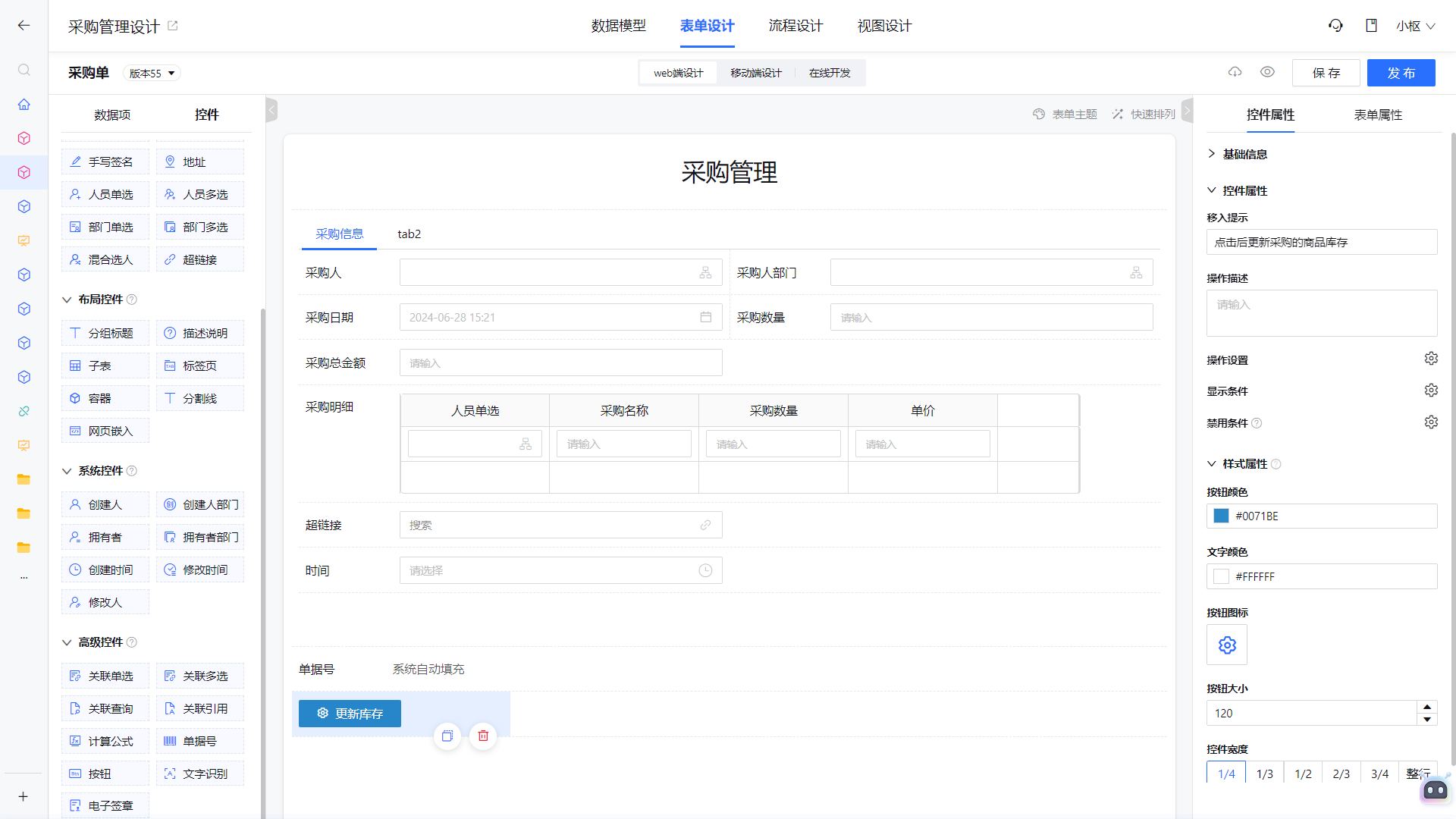
Task: Select 3/4 control width
Action: pyautogui.click(x=1379, y=773)
